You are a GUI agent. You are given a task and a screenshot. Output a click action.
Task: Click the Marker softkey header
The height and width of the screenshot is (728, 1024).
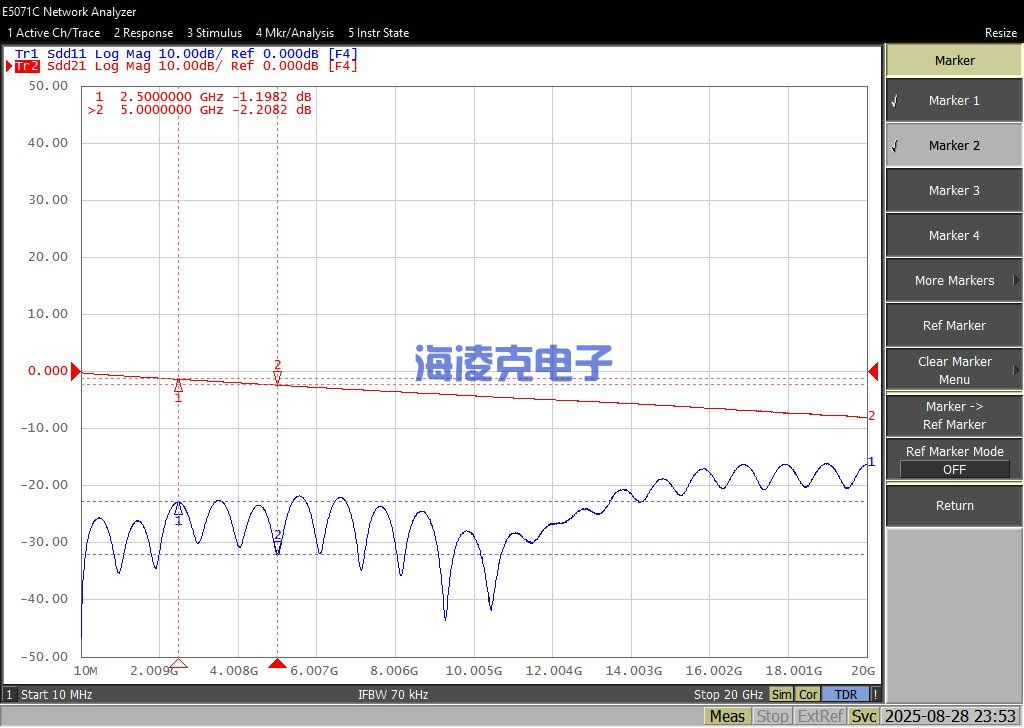click(x=954, y=61)
